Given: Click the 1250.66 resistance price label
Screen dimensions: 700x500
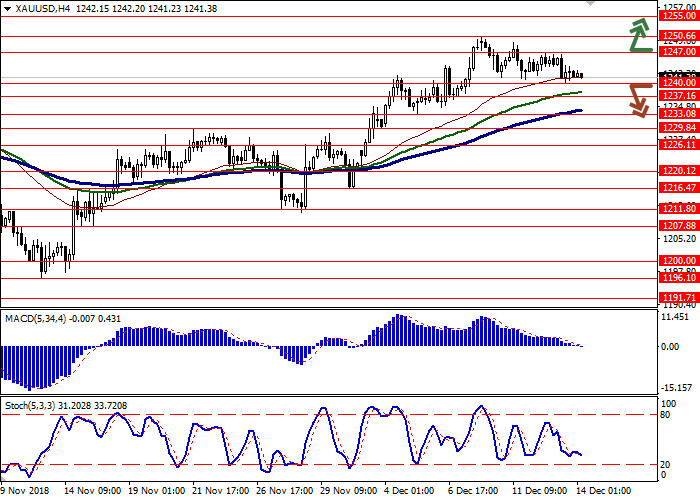Looking at the screenshot, I should tap(678, 35).
